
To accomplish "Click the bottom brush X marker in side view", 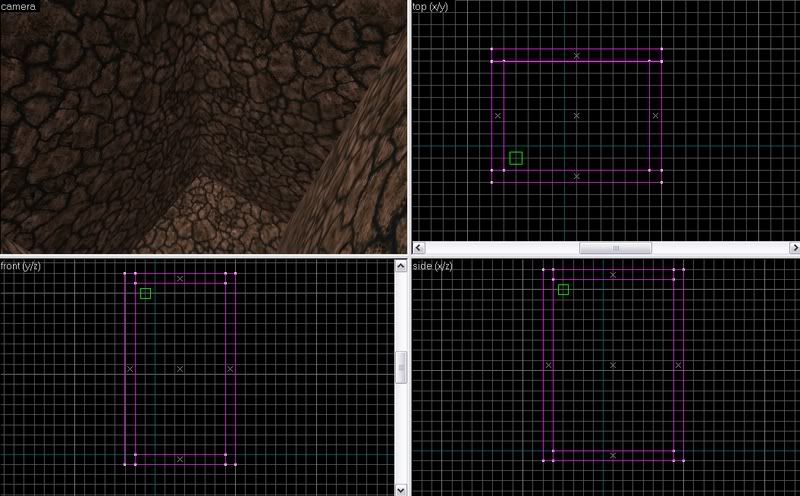I will click(x=613, y=455).
